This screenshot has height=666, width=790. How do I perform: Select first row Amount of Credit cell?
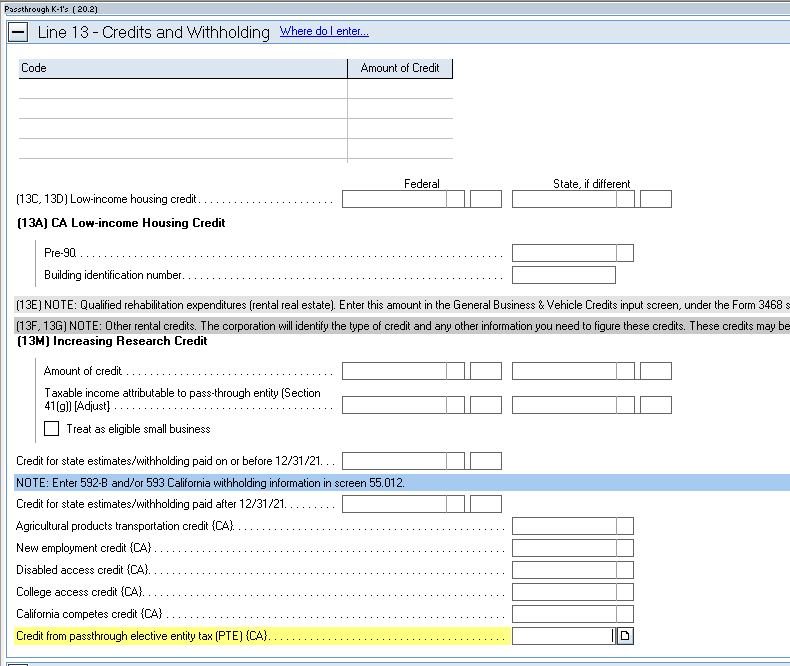(x=400, y=89)
